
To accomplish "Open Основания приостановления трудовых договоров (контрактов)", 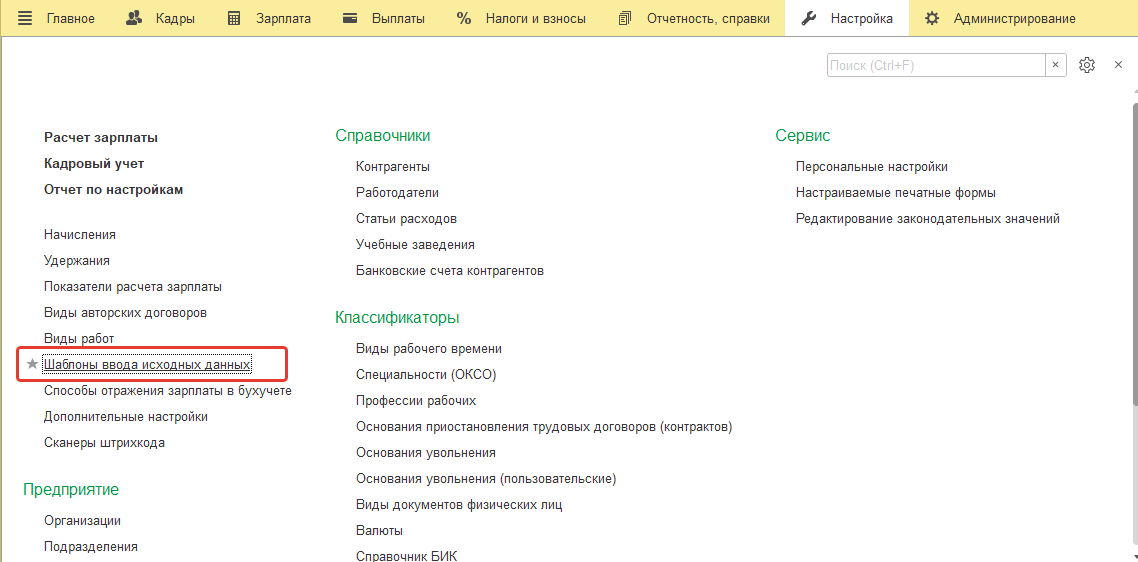I will click(x=544, y=426).
